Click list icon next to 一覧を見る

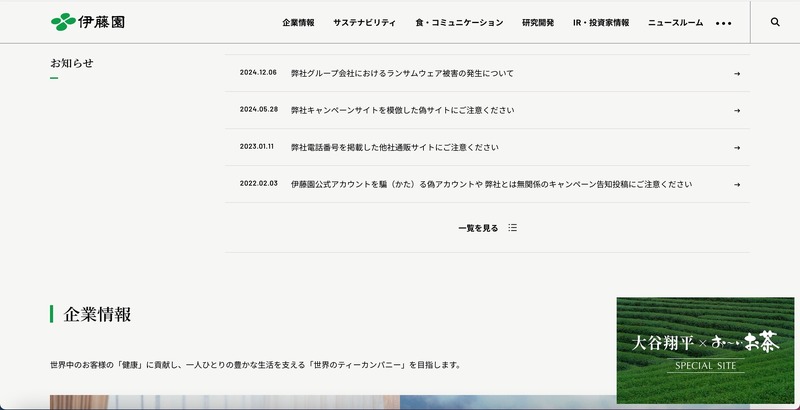point(513,228)
